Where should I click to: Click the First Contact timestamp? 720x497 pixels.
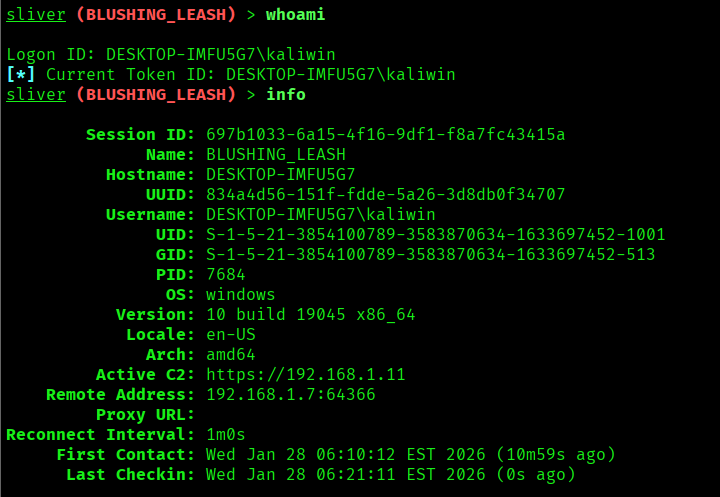410,455
